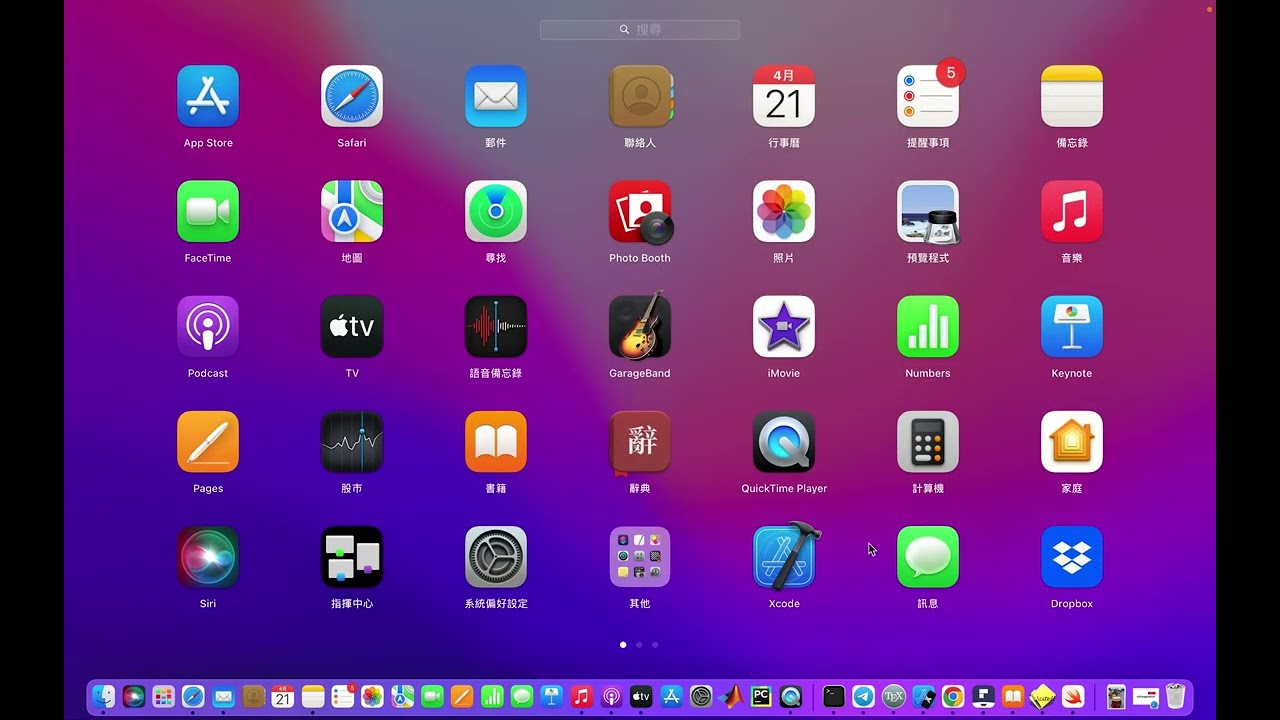Image resolution: width=1280 pixels, height=720 pixels.
Task: Open App Store from the Launchpad grid
Action: pos(208,96)
